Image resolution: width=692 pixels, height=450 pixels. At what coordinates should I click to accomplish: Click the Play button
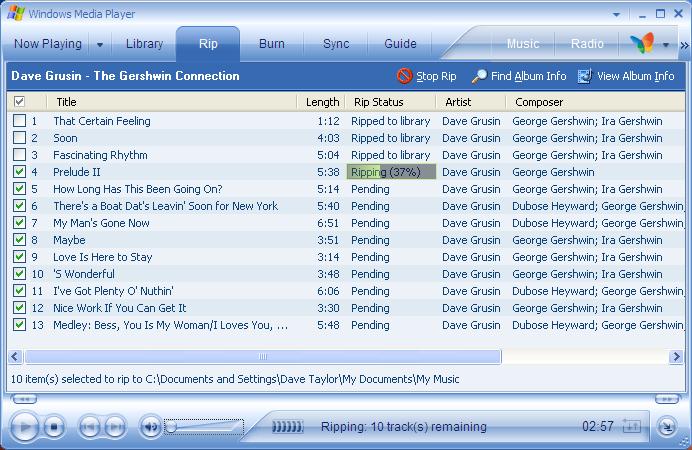coord(24,427)
